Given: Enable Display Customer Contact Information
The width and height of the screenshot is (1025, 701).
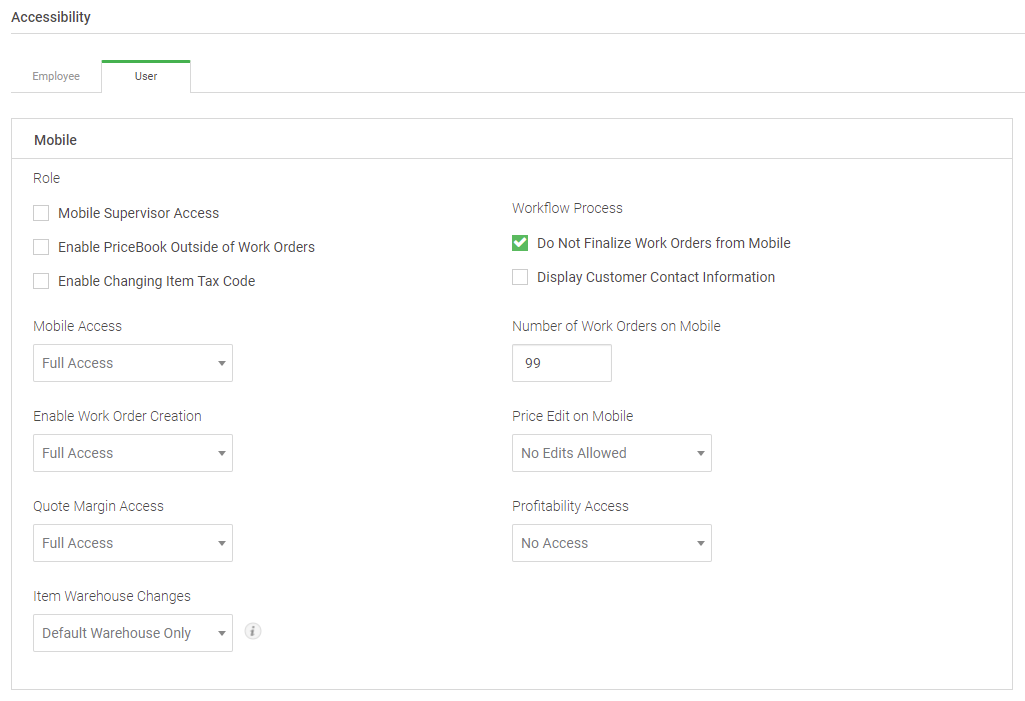Looking at the screenshot, I should coord(520,277).
